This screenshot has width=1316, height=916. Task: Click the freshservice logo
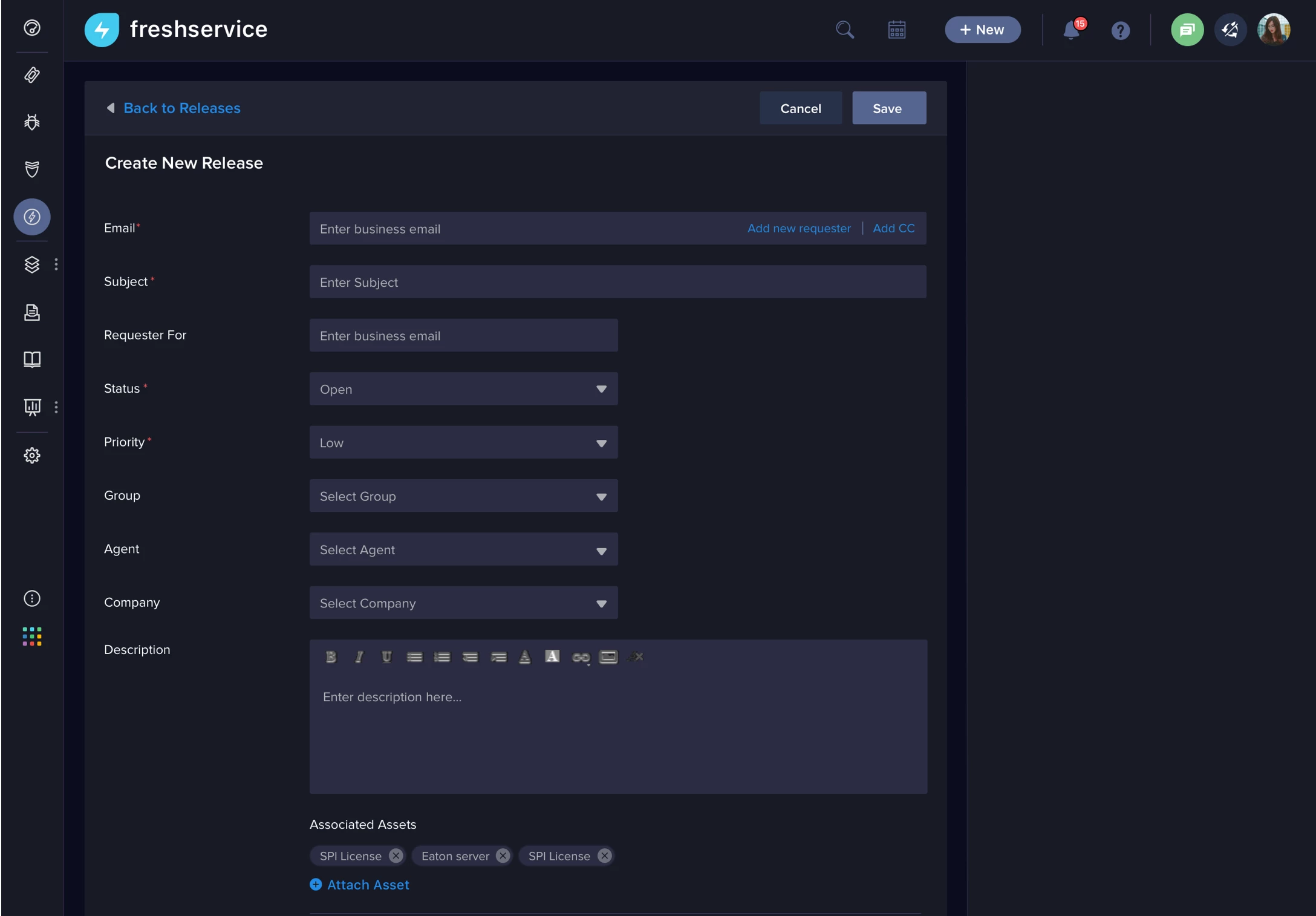(176, 29)
